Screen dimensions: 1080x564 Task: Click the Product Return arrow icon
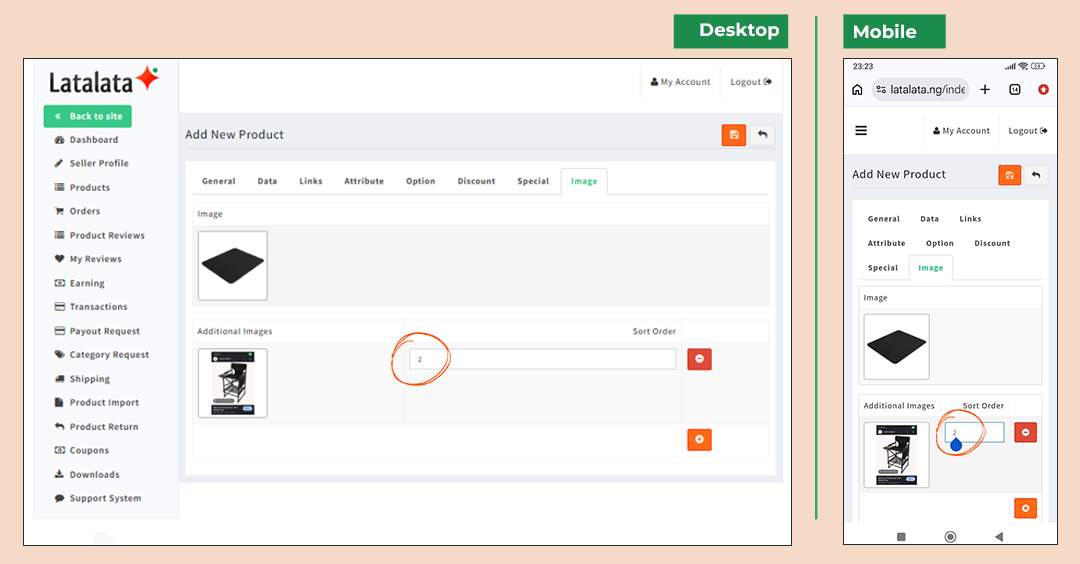(x=59, y=426)
